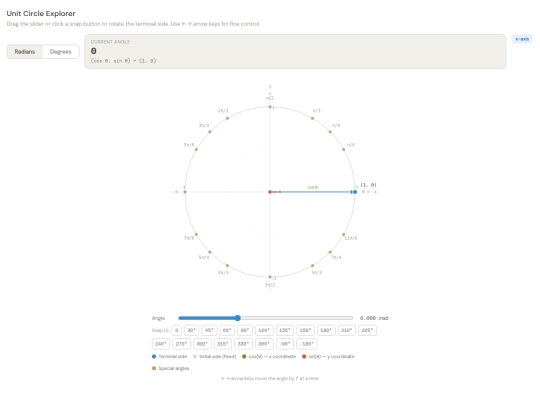
Task: Click the unfilled right part of Angle slider
Action: [297, 318]
